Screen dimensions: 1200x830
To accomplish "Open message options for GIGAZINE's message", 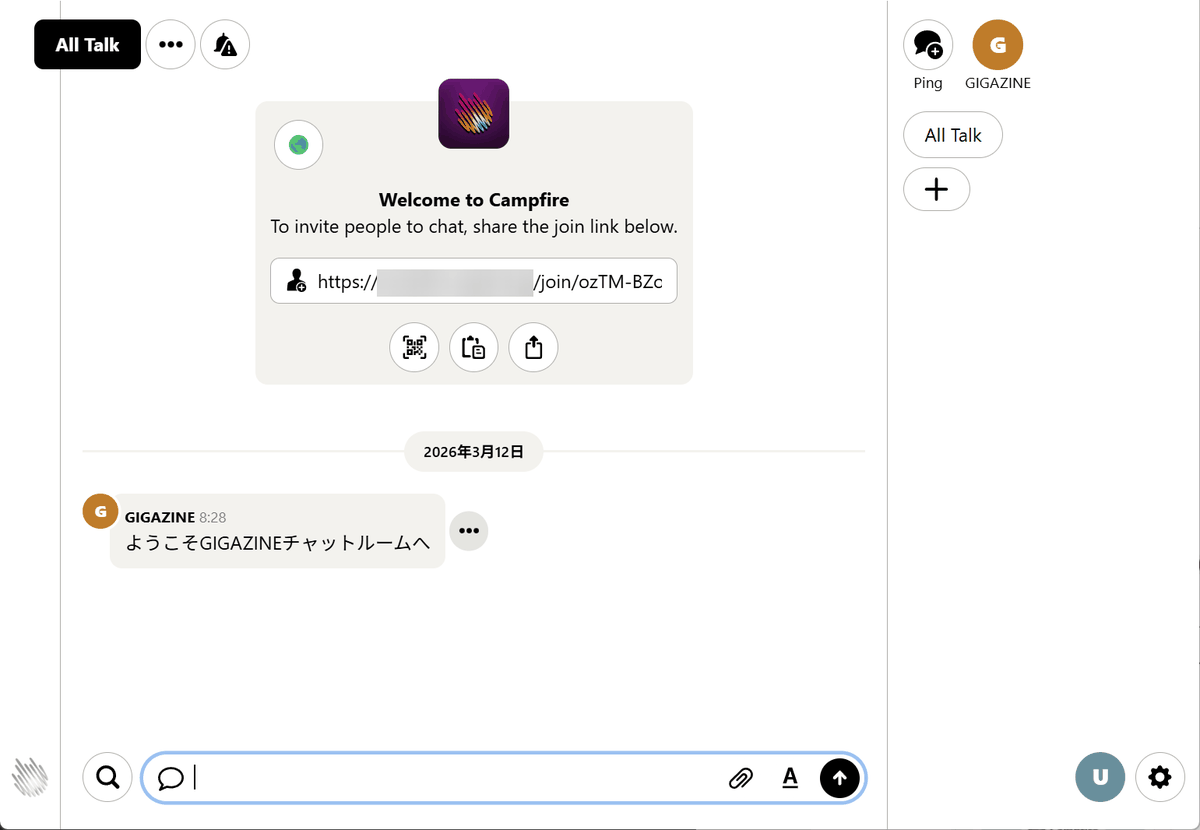I will (469, 531).
